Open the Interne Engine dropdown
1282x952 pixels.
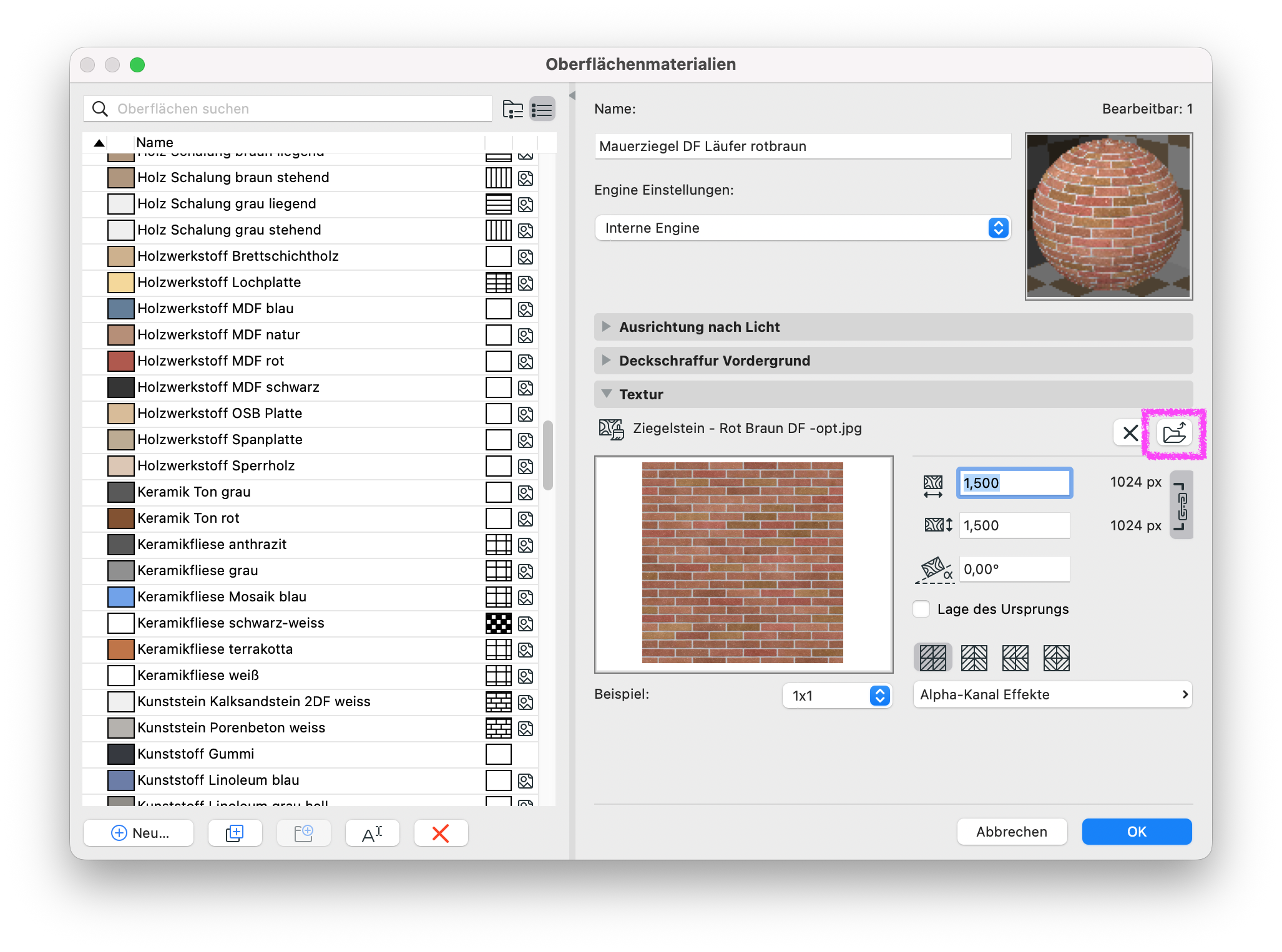pos(803,228)
